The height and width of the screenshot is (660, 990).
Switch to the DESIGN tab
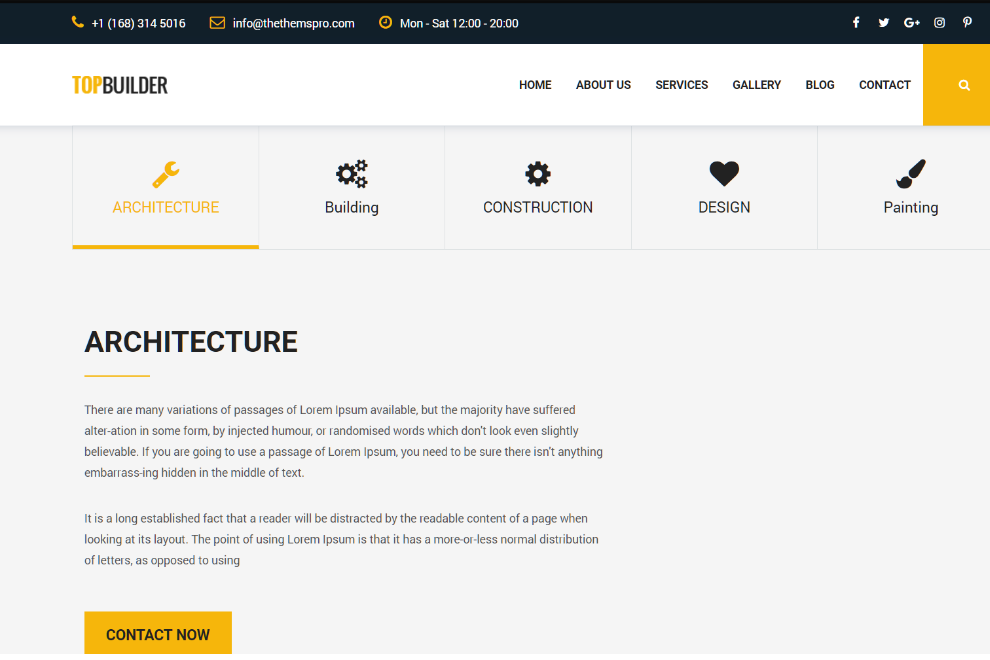pyautogui.click(x=724, y=188)
